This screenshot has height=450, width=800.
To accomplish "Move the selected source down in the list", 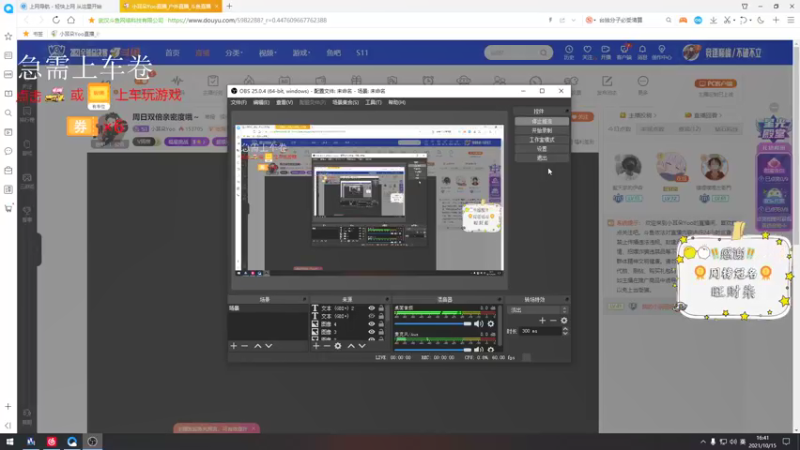I will (x=362, y=346).
